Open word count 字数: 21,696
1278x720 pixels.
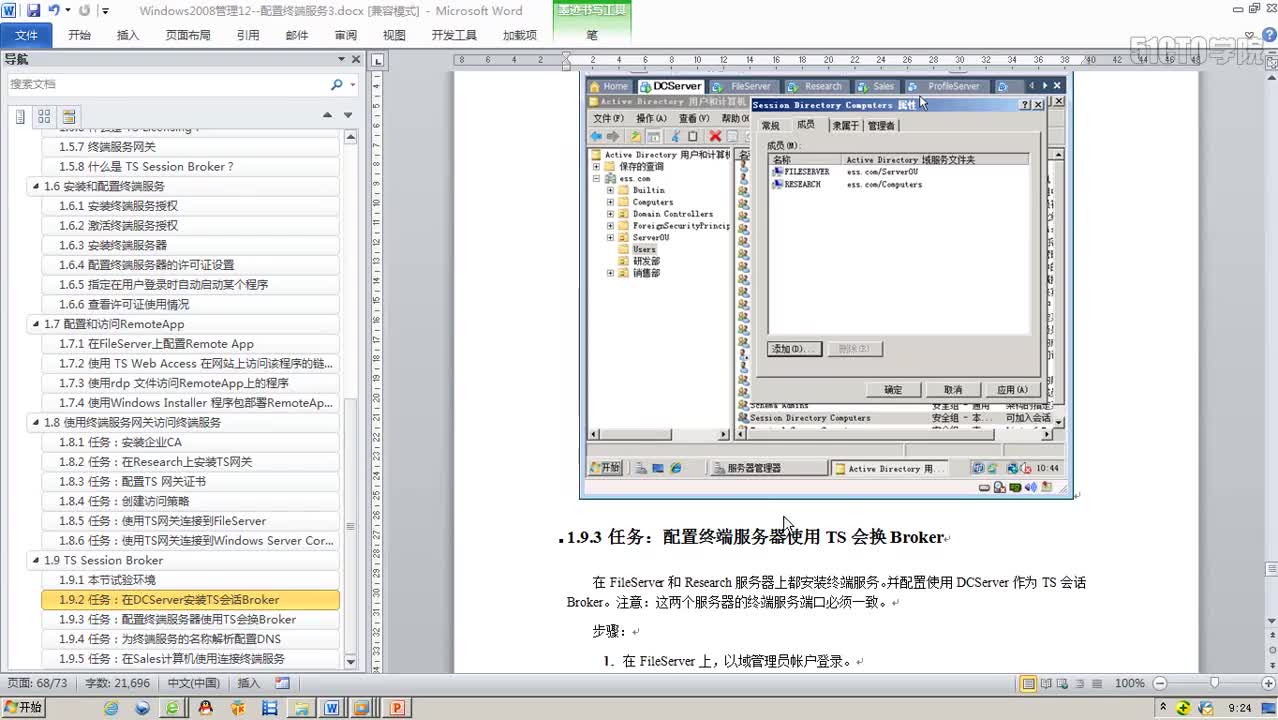click(117, 683)
